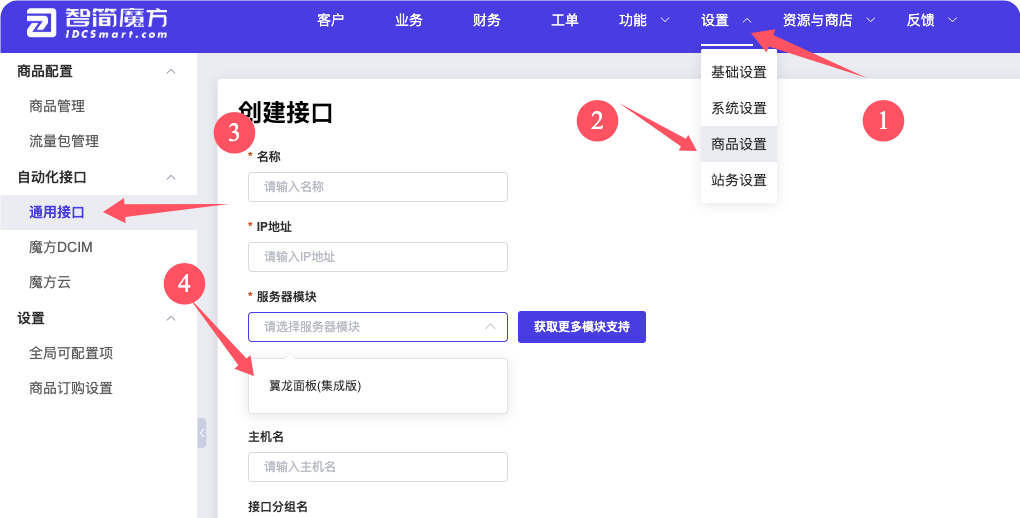The width and height of the screenshot is (1020, 518).
Task: Open the 反馈 top menu
Action: pos(931,20)
